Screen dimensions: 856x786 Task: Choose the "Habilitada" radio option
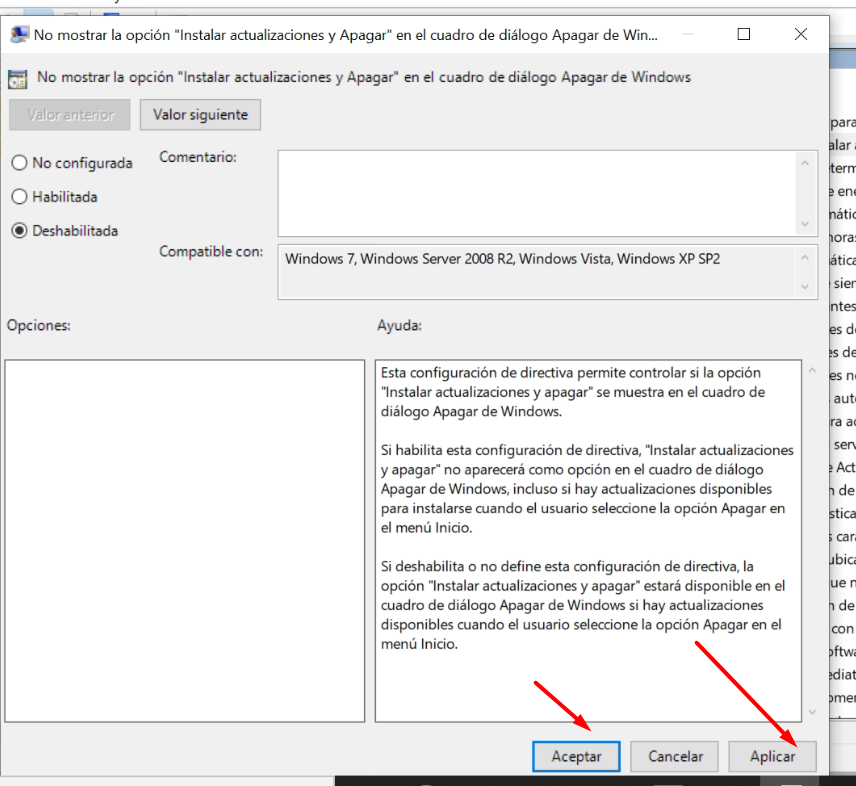click(x=19, y=197)
